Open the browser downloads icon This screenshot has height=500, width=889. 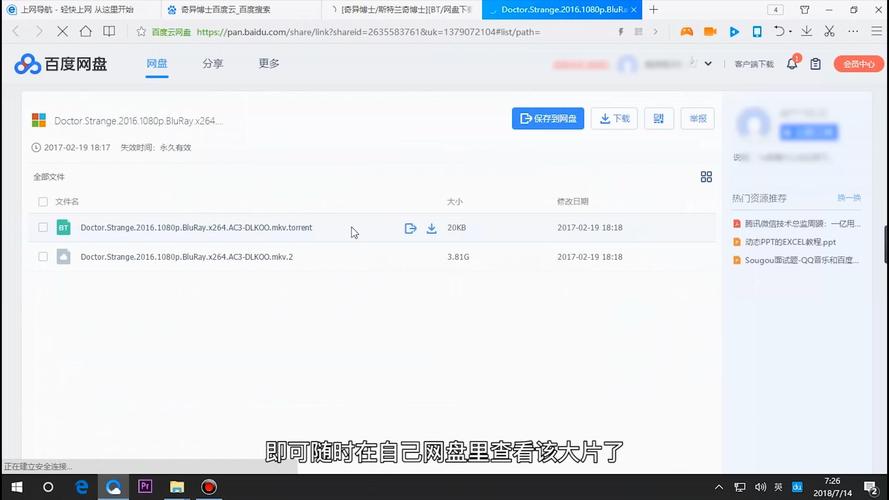click(806, 32)
